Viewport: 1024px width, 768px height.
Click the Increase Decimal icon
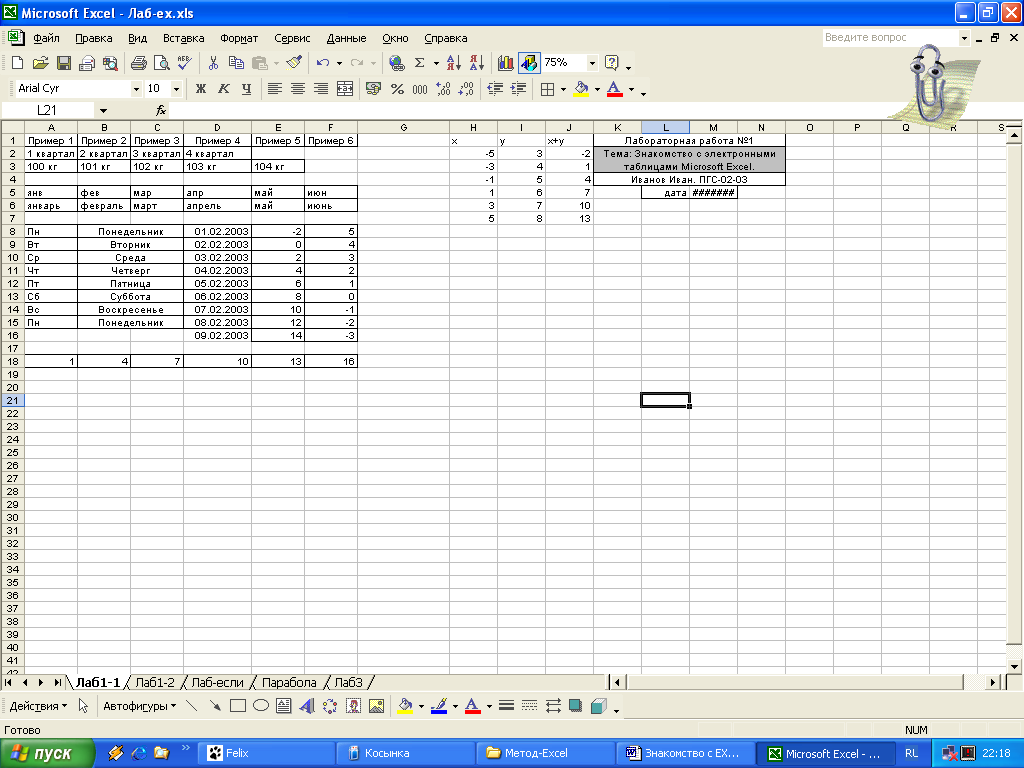click(443, 89)
